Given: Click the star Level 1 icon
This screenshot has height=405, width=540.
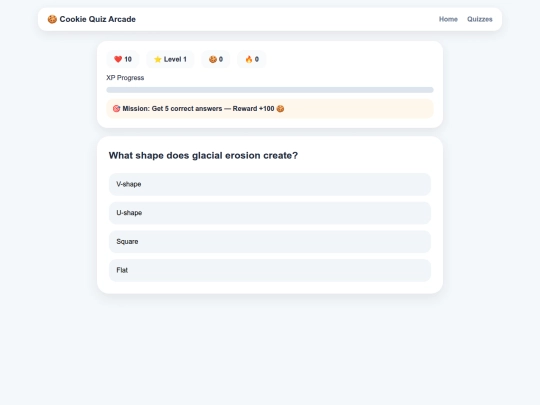Looking at the screenshot, I should pos(158,59).
